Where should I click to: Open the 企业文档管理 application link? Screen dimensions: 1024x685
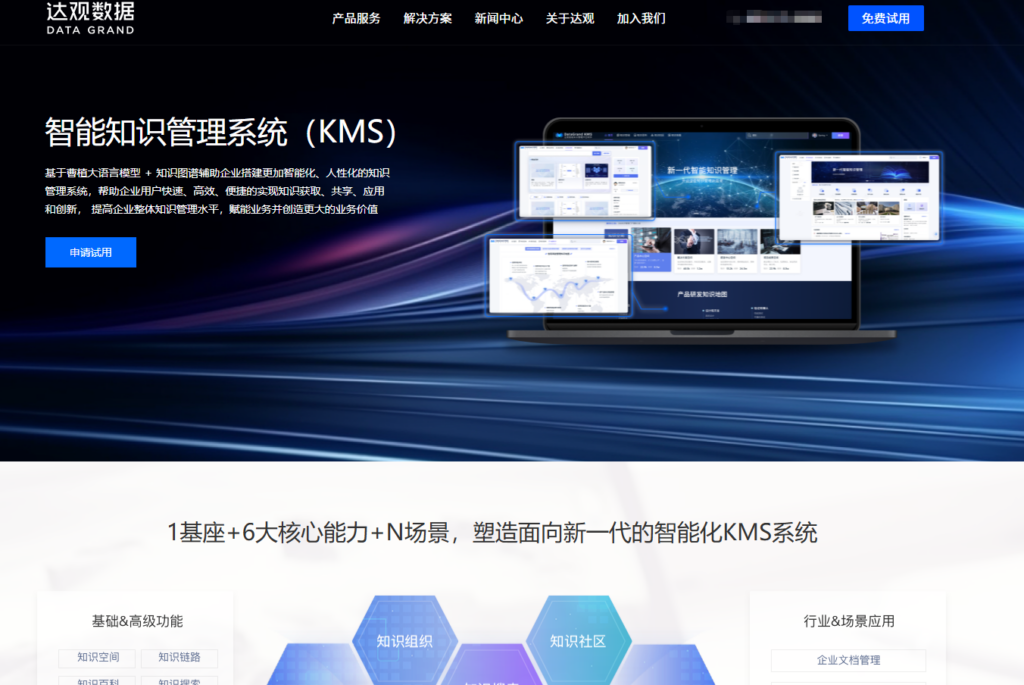click(x=849, y=660)
